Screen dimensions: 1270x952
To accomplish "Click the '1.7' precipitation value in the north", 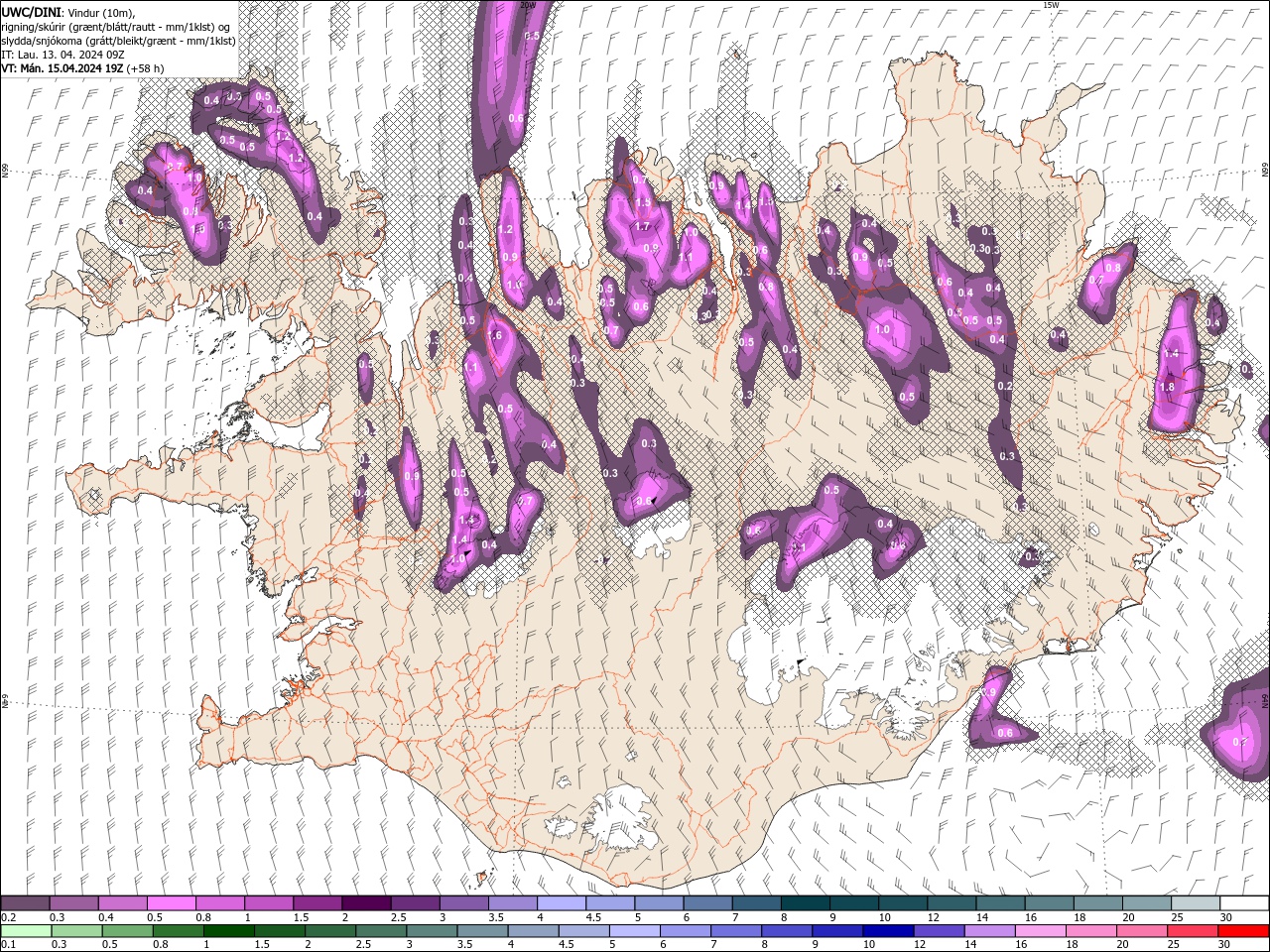I will pos(642,226).
